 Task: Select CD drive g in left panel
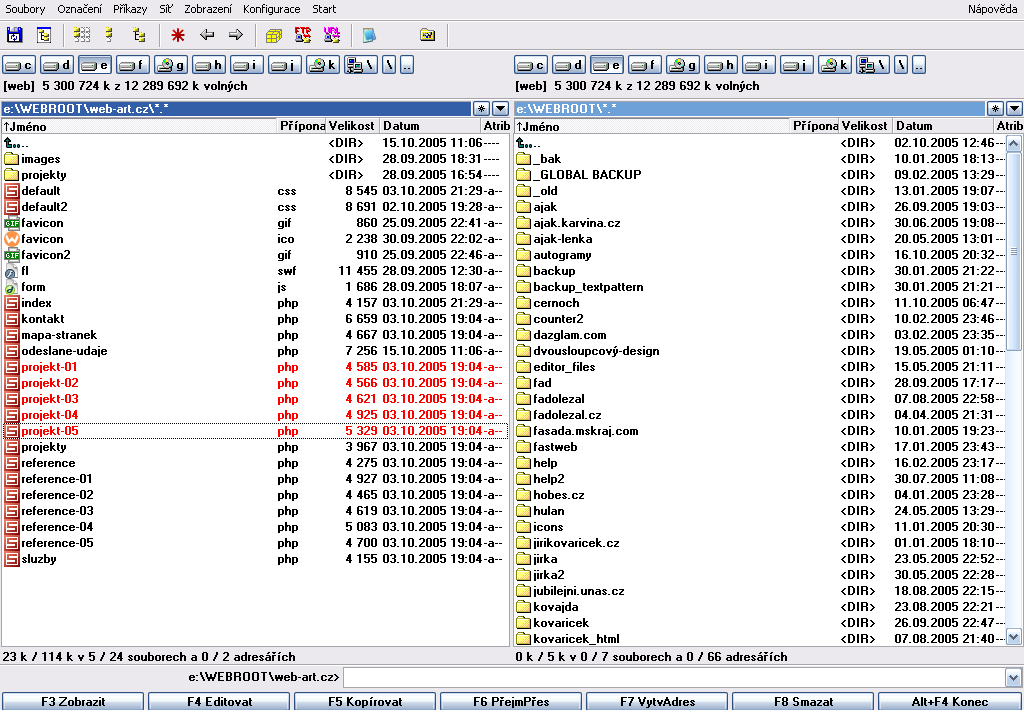[x=172, y=66]
